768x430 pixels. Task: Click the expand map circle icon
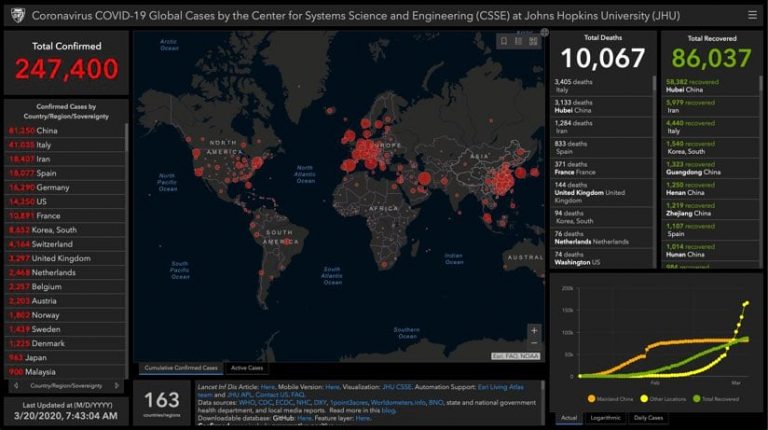click(544, 33)
